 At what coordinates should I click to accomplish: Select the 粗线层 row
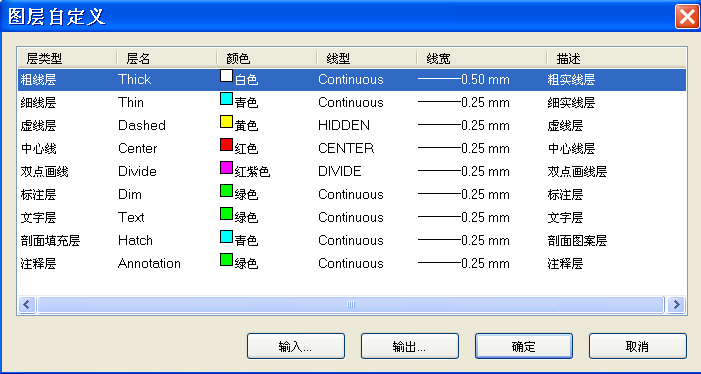pyautogui.click(x=352, y=80)
